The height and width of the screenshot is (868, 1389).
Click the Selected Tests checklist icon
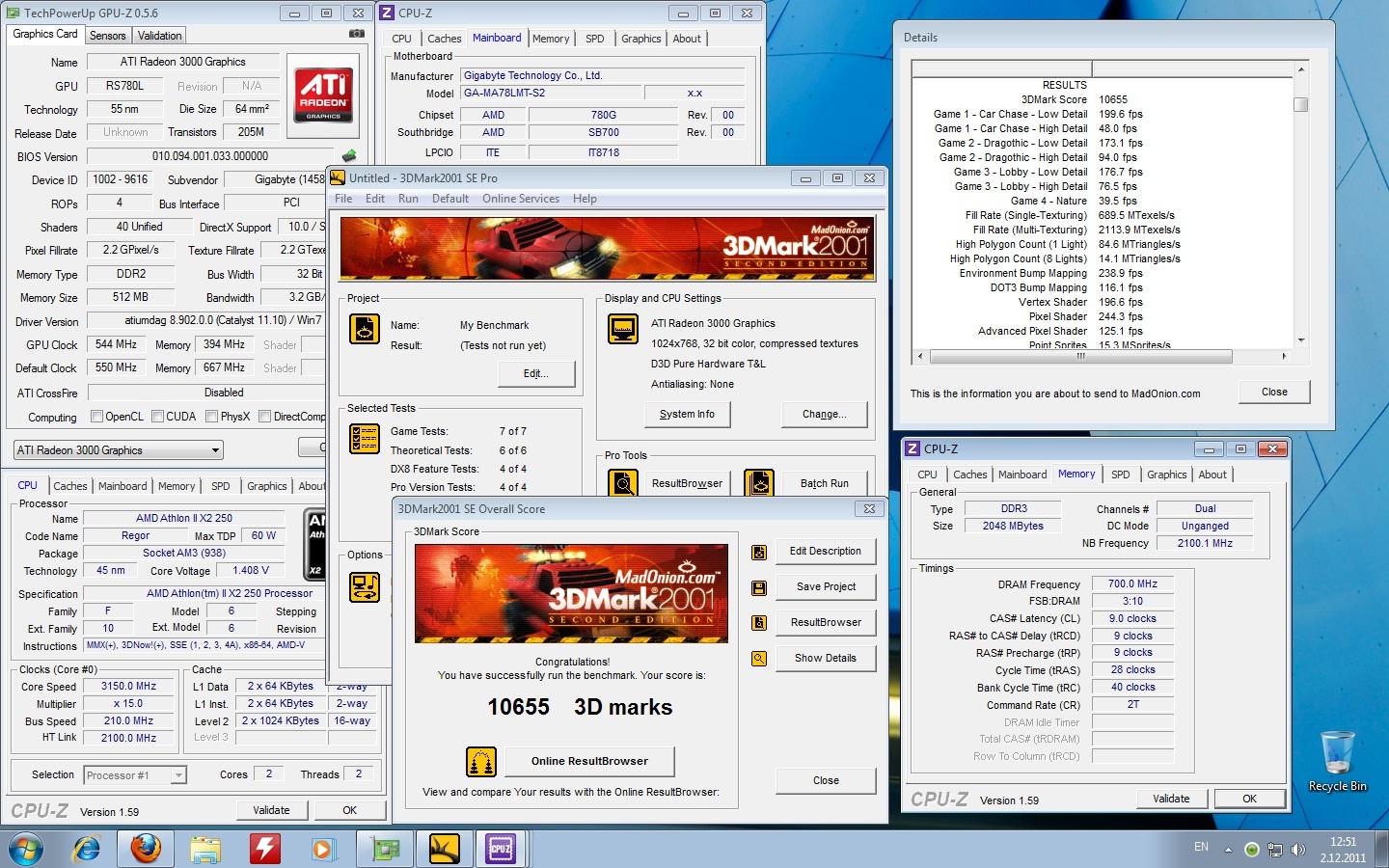pyautogui.click(x=365, y=439)
